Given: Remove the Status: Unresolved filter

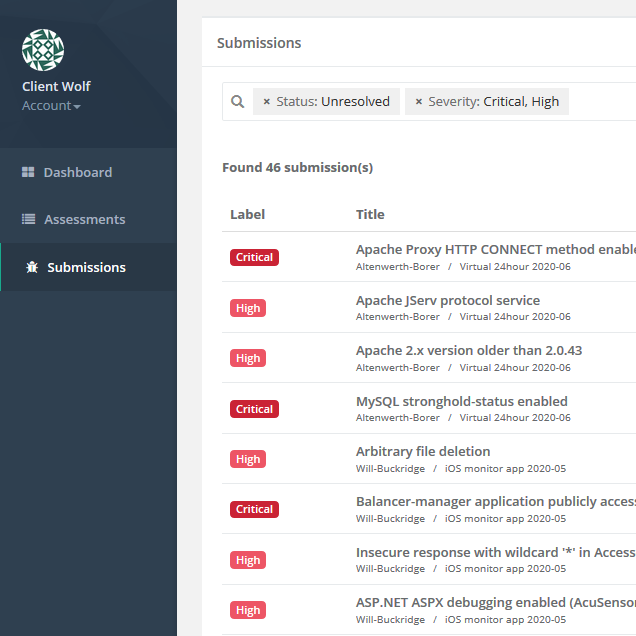Looking at the screenshot, I should point(266,101).
